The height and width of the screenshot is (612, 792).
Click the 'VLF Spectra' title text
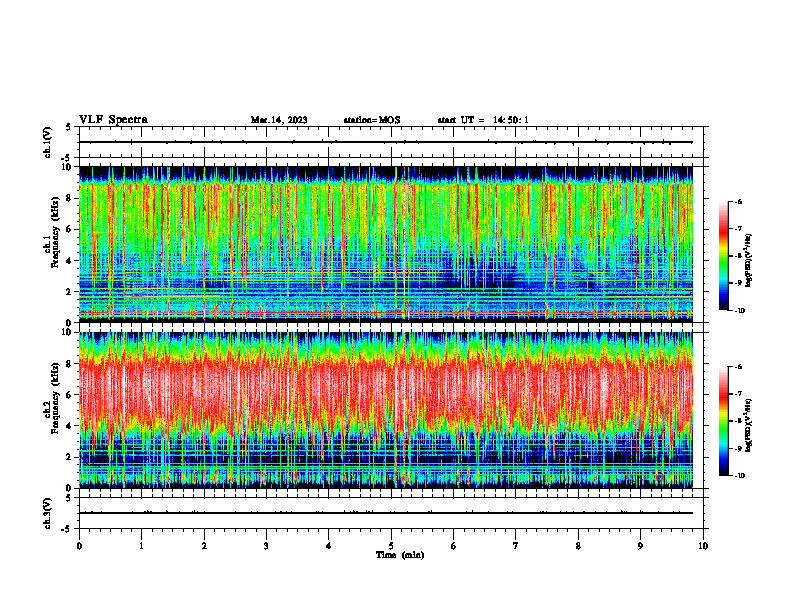(x=113, y=120)
